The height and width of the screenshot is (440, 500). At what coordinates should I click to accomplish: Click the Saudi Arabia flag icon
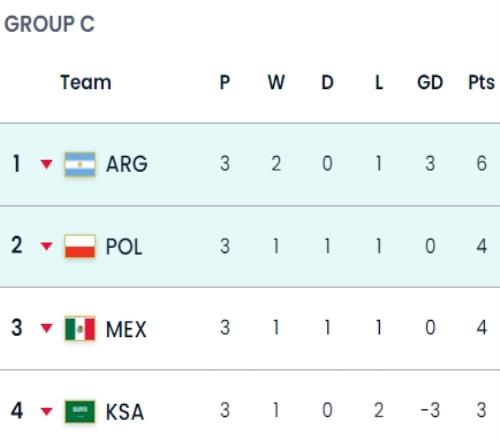80,411
